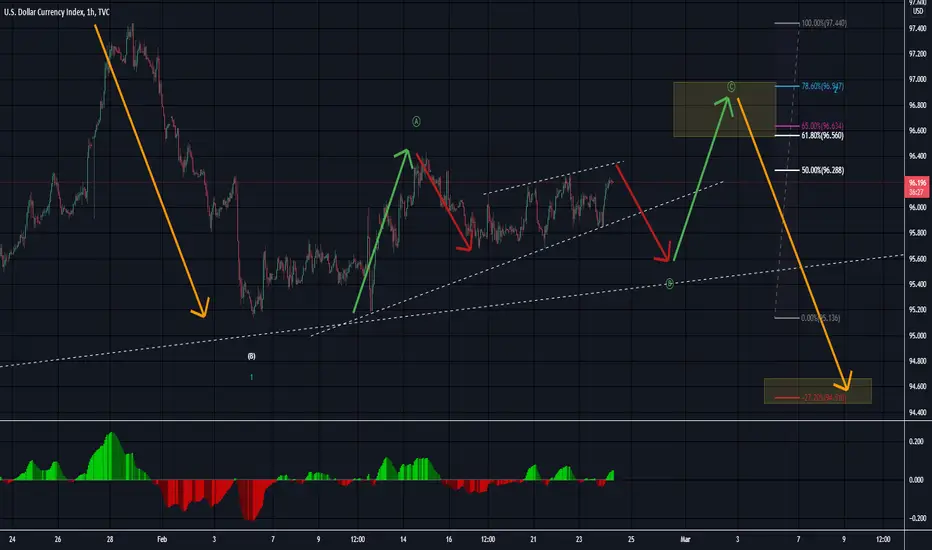Select the red -27.20% Fibonacci extension label

823,397
